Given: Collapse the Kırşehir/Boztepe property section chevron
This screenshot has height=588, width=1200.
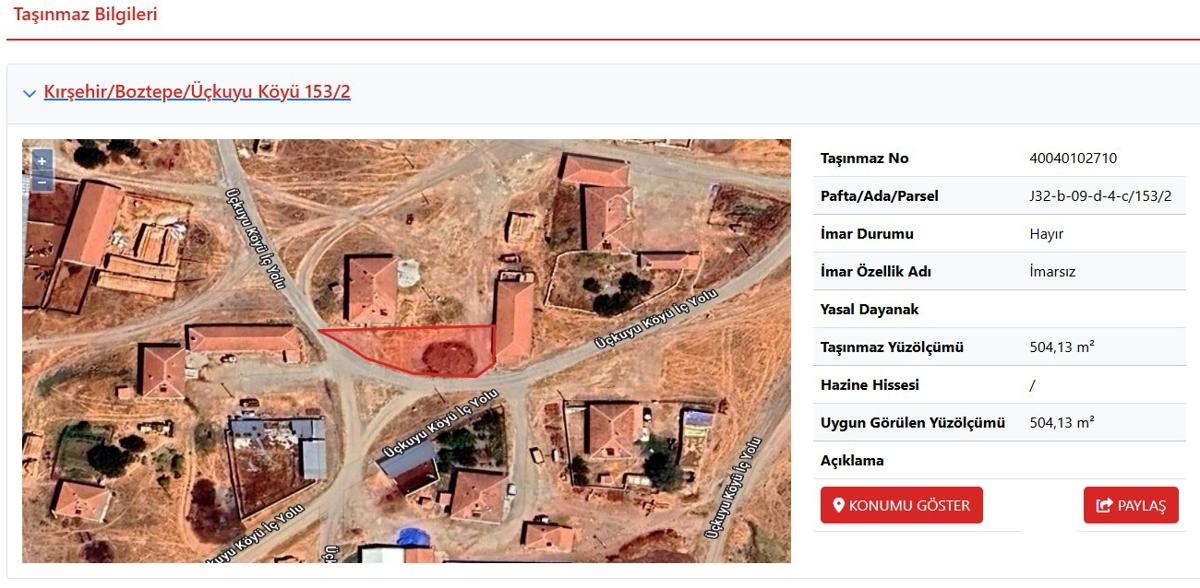Looking at the screenshot, I should (29, 93).
